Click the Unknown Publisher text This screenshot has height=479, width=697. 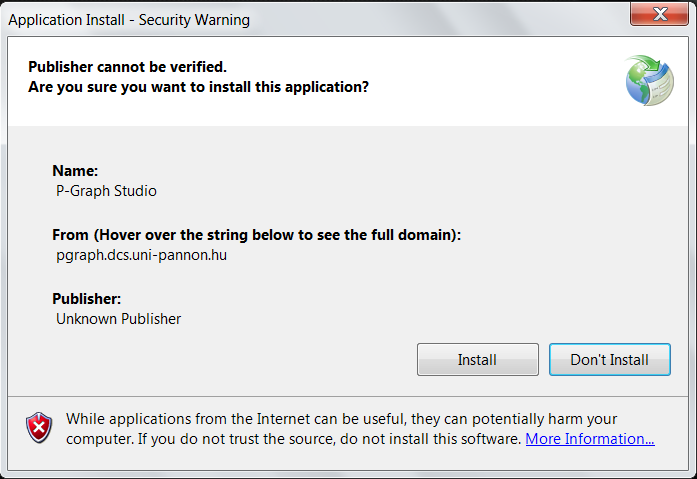coord(118,319)
